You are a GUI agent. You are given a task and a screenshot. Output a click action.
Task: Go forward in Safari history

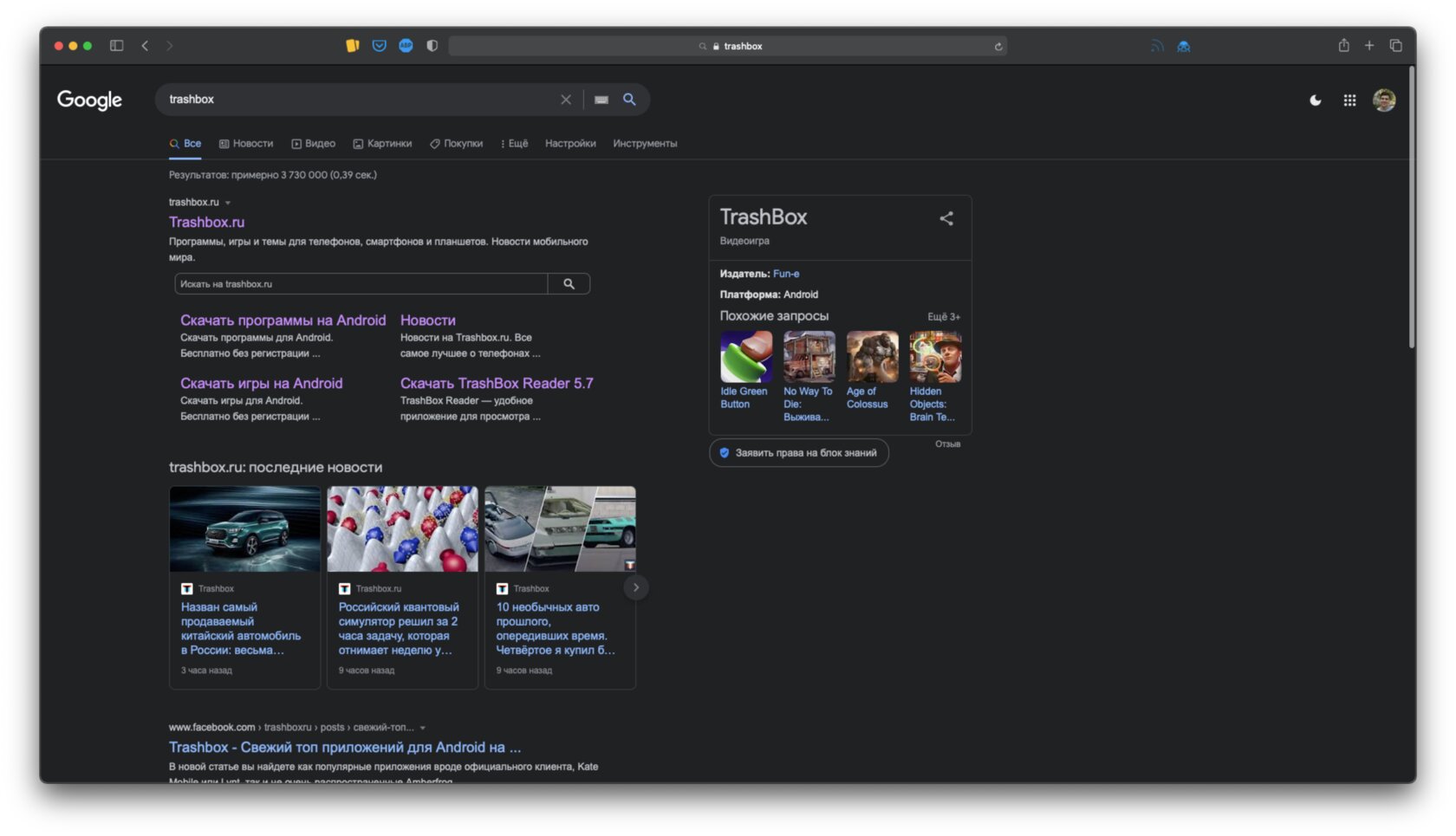pos(170,46)
